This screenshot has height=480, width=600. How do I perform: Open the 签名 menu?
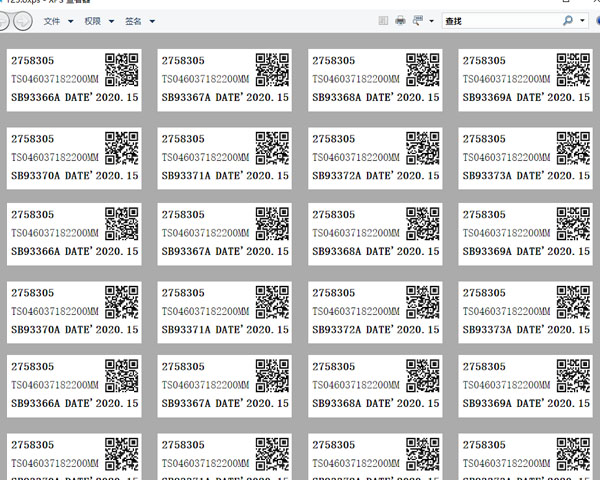click(x=133, y=21)
